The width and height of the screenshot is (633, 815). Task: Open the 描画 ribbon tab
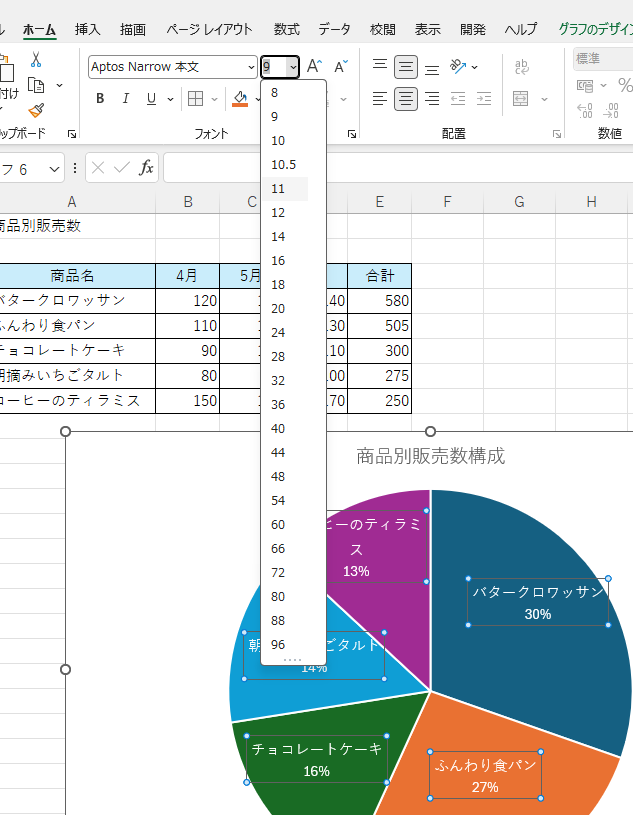tap(133, 30)
